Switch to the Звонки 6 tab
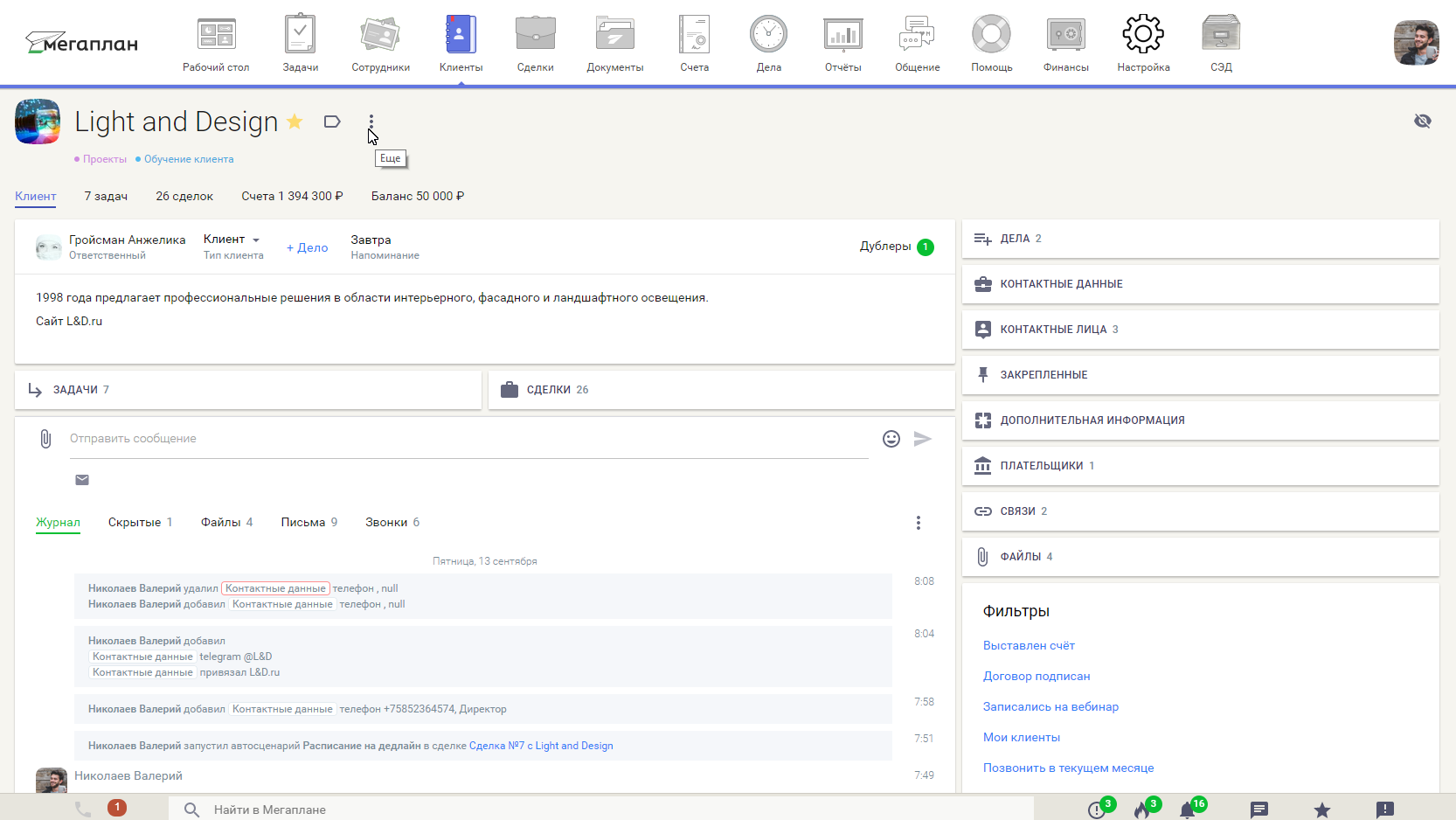The width and height of the screenshot is (1456, 820). coord(392,523)
